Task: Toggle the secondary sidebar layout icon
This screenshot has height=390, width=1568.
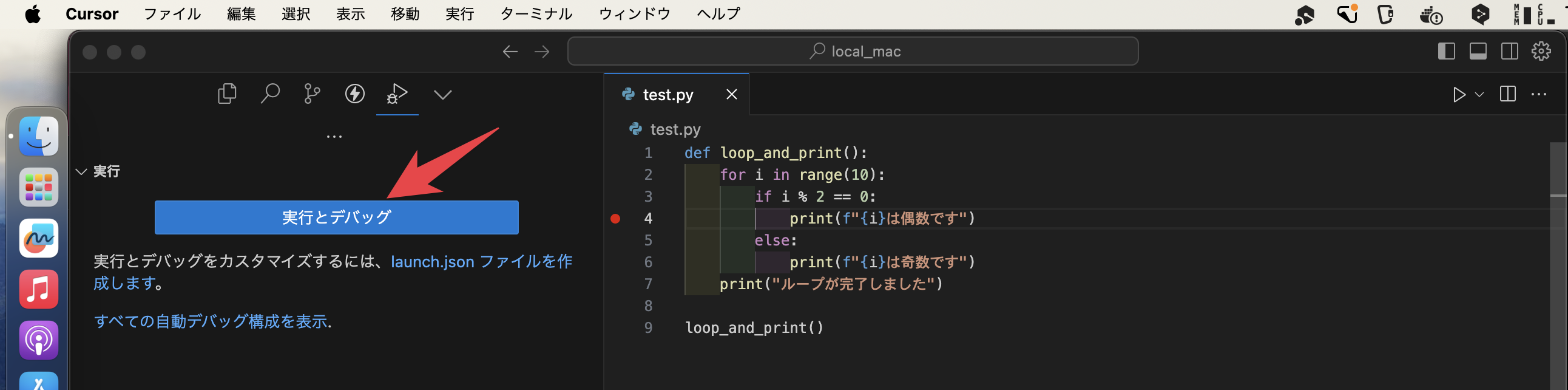Action: tap(1510, 51)
